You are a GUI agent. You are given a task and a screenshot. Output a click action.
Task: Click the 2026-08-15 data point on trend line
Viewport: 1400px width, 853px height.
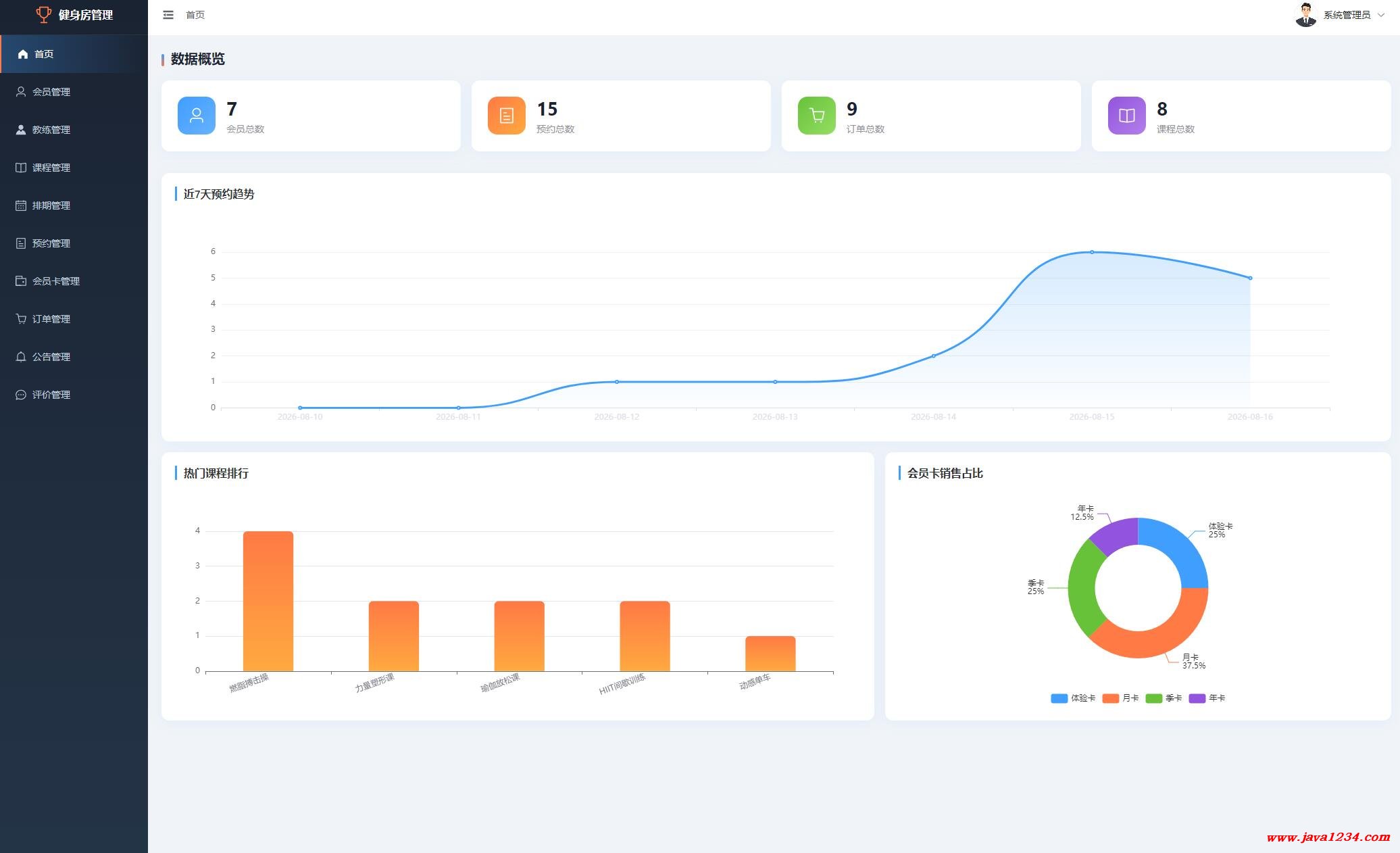click(1092, 252)
